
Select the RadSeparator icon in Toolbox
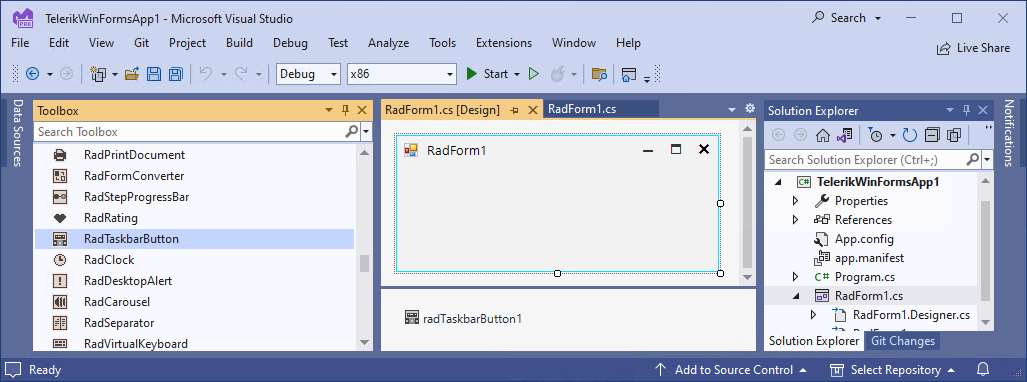pyautogui.click(x=60, y=323)
